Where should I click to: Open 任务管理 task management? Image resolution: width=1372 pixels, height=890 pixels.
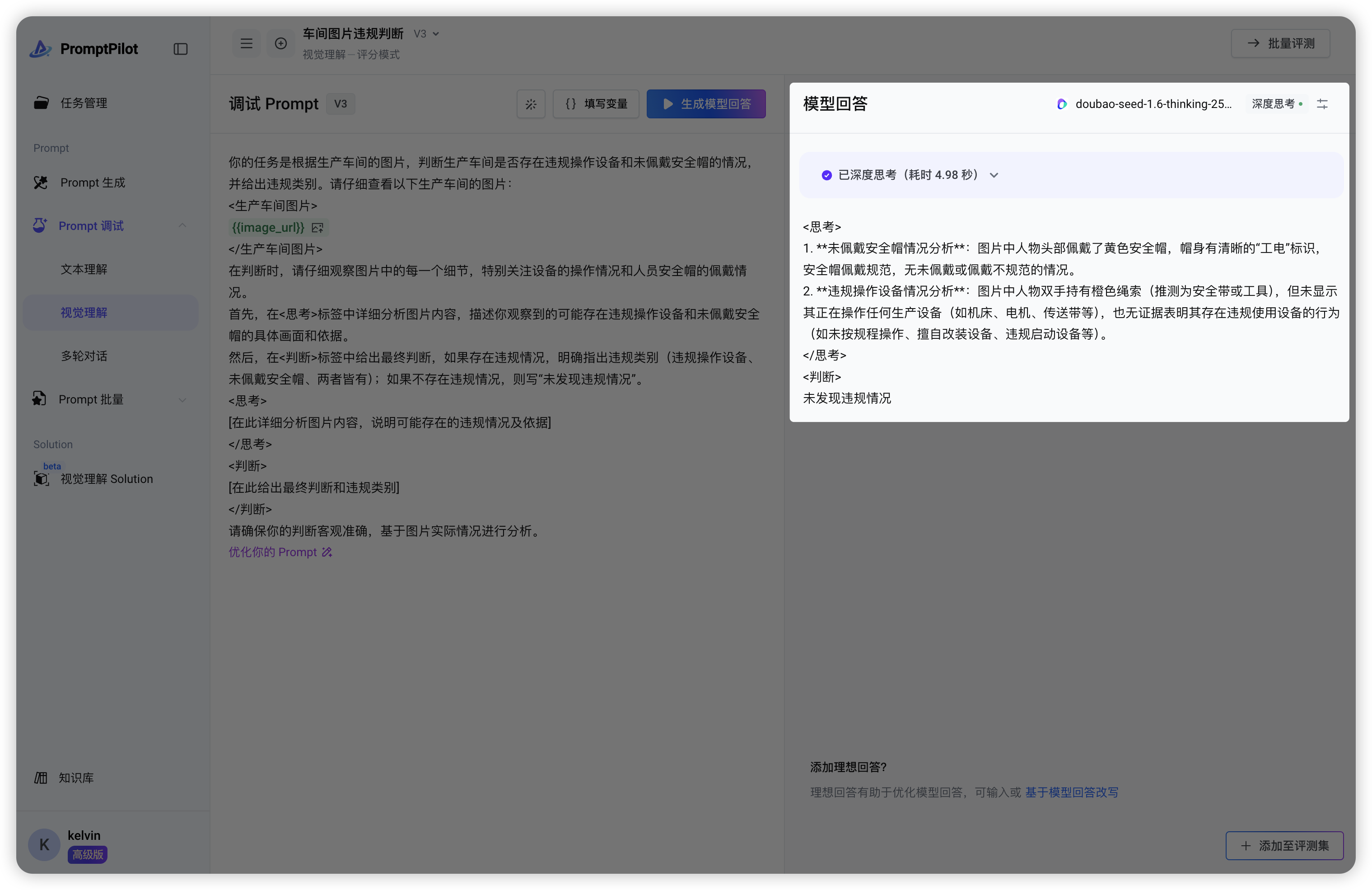84,103
